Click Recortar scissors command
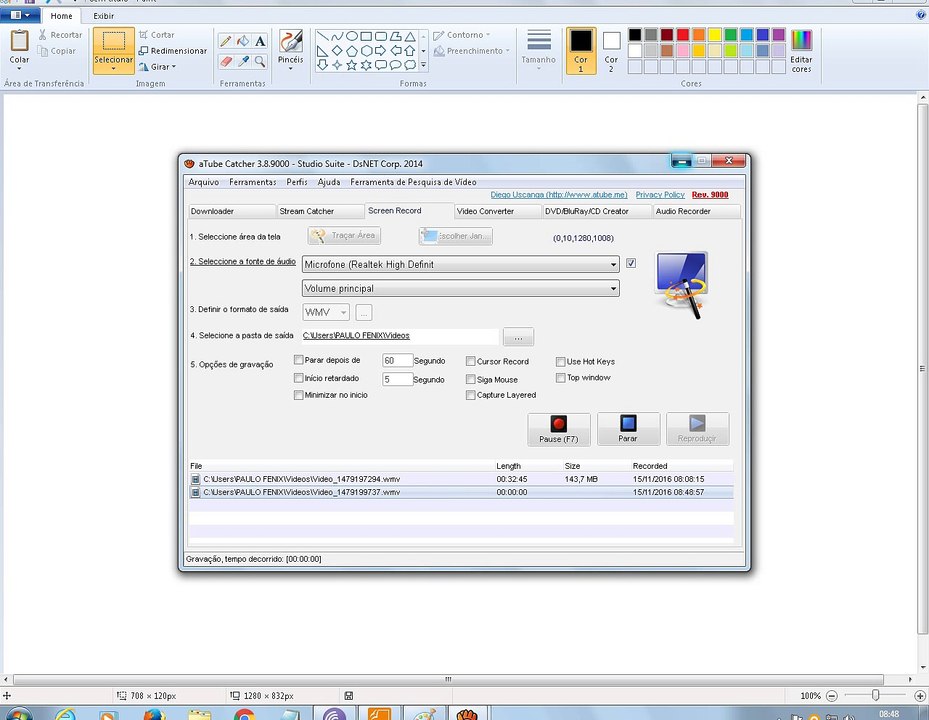The width and height of the screenshot is (929, 720). (60, 35)
